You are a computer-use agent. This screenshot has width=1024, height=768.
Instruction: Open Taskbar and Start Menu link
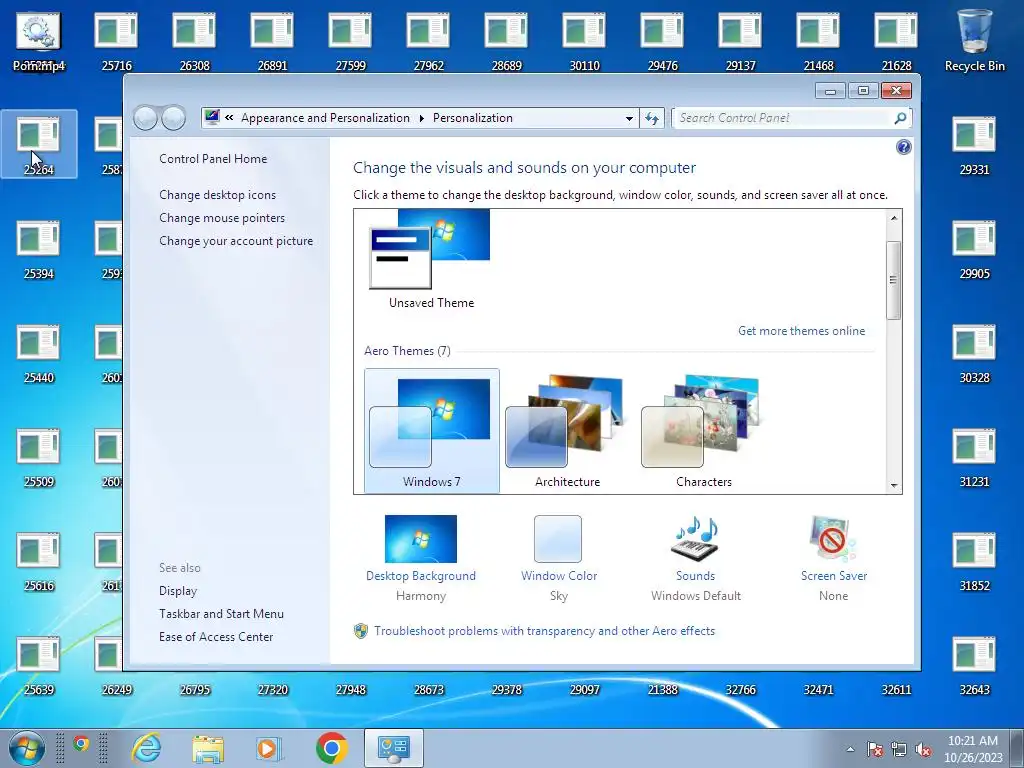pos(221,614)
